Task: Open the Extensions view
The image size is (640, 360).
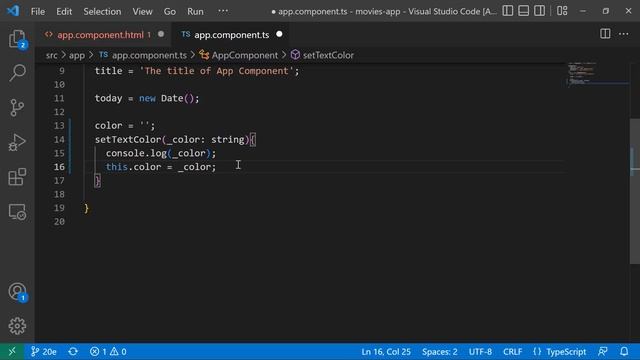Action: click(17, 177)
